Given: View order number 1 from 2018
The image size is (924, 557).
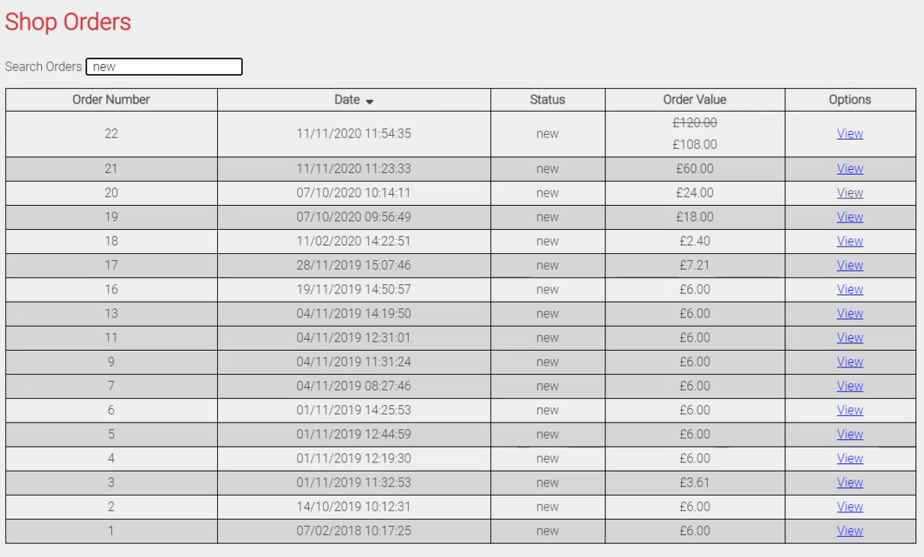Looking at the screenshot, I should [x=849, y=531].
